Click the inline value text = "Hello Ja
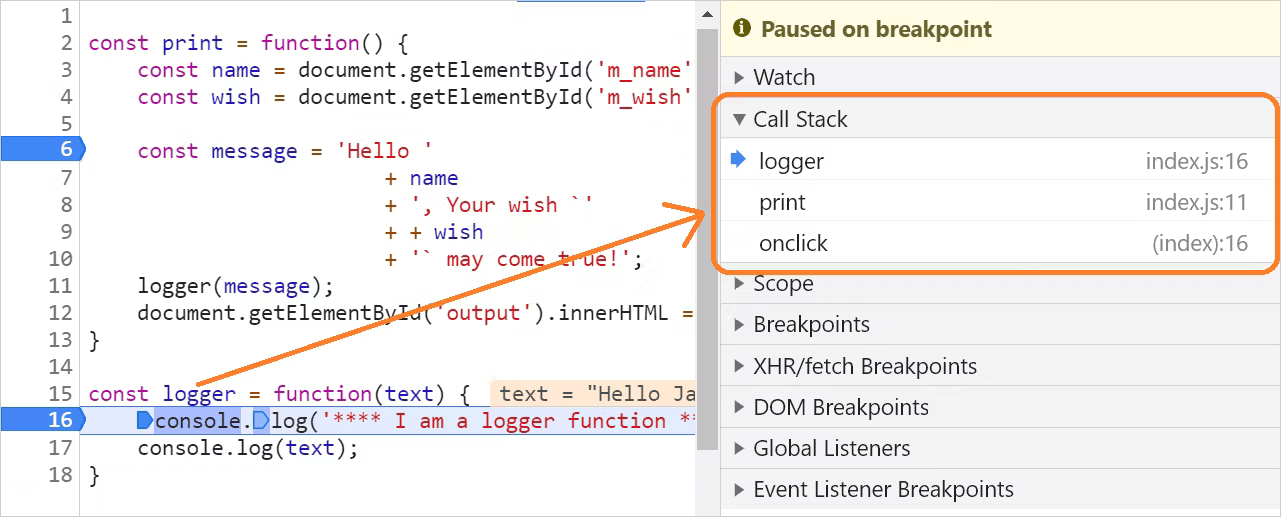Screen dimensions: 1281x517 (594, 394)
